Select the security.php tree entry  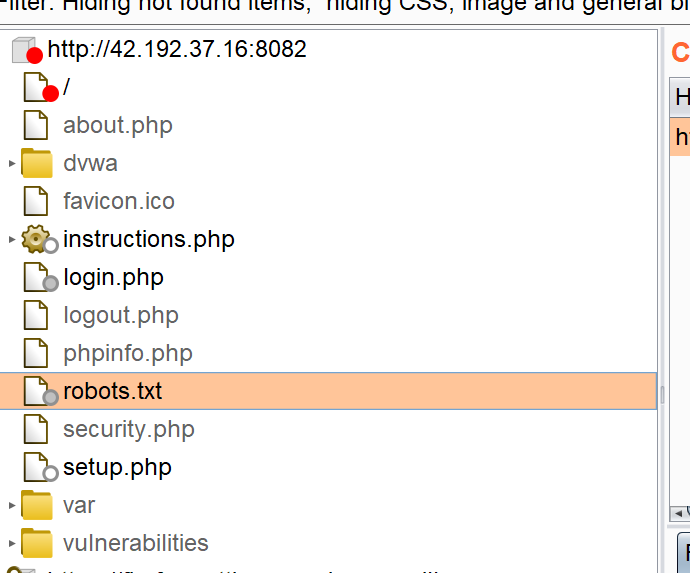128,429
